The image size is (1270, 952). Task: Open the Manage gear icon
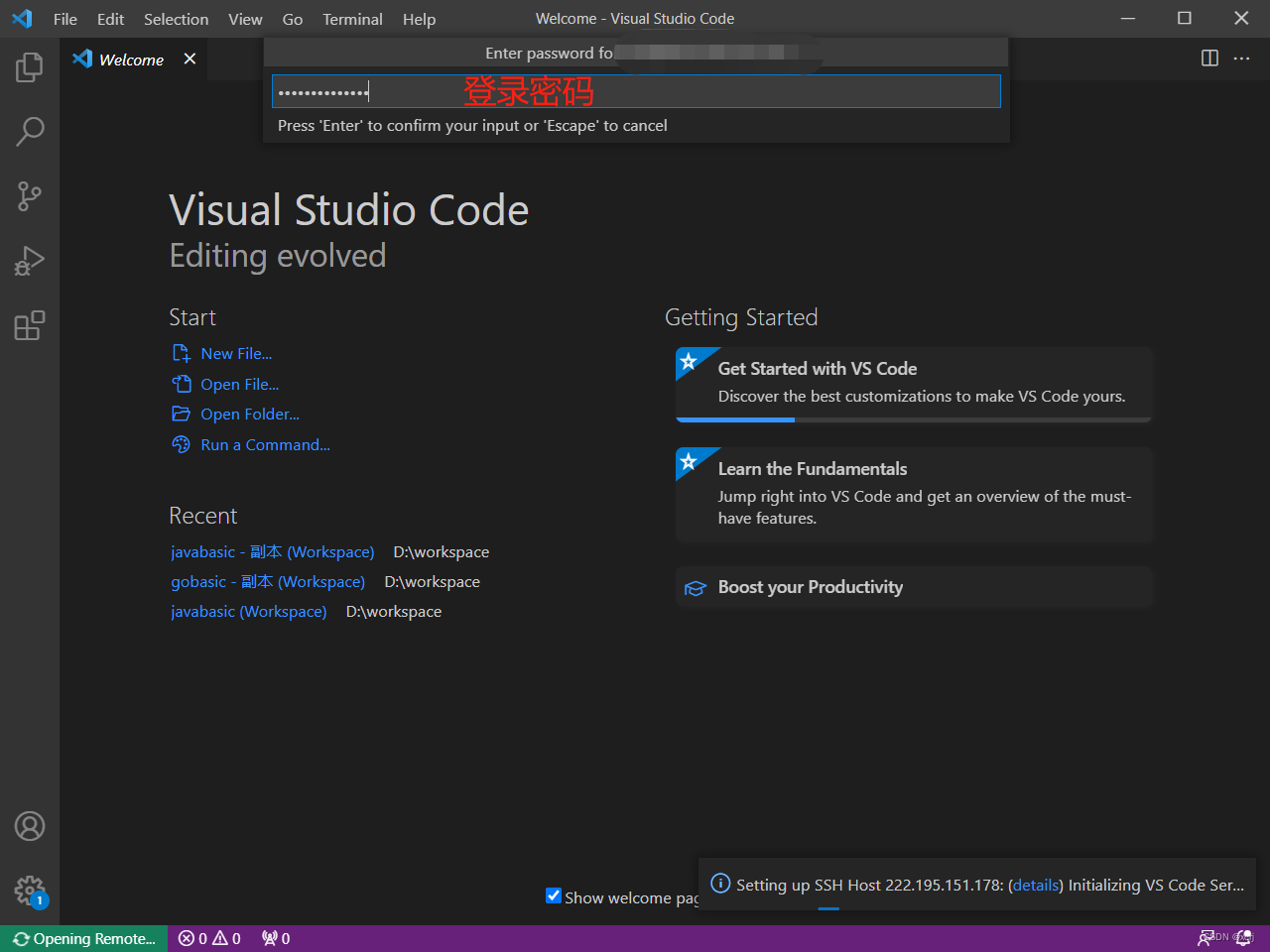(x=29, y=891)
